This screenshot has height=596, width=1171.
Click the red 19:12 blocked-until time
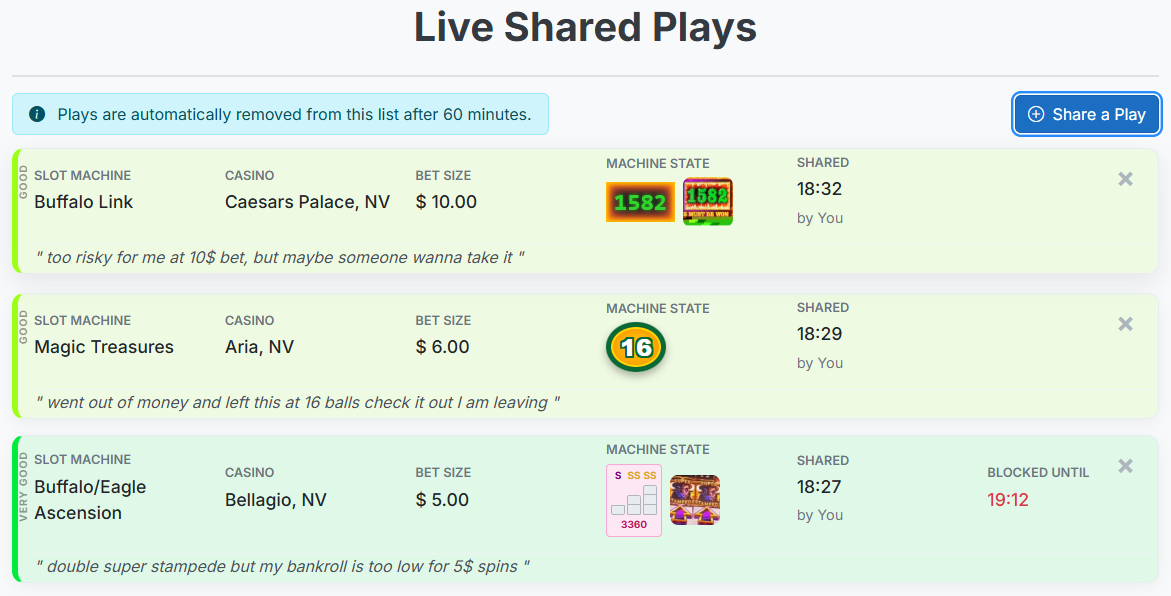pos(1008,499)
